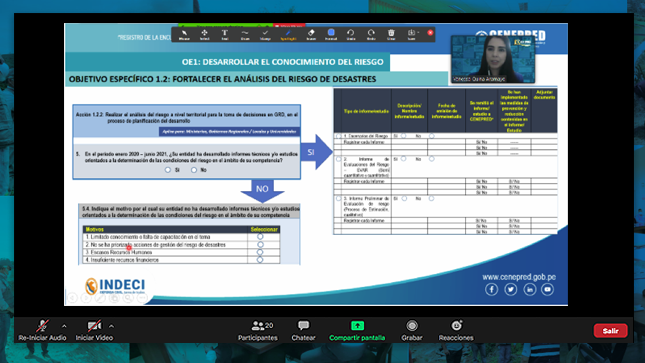Expand audio options chevron next to microphone
Image resolution: width=645 pixels, height=363 pixels.
click(x=64, y=326)
